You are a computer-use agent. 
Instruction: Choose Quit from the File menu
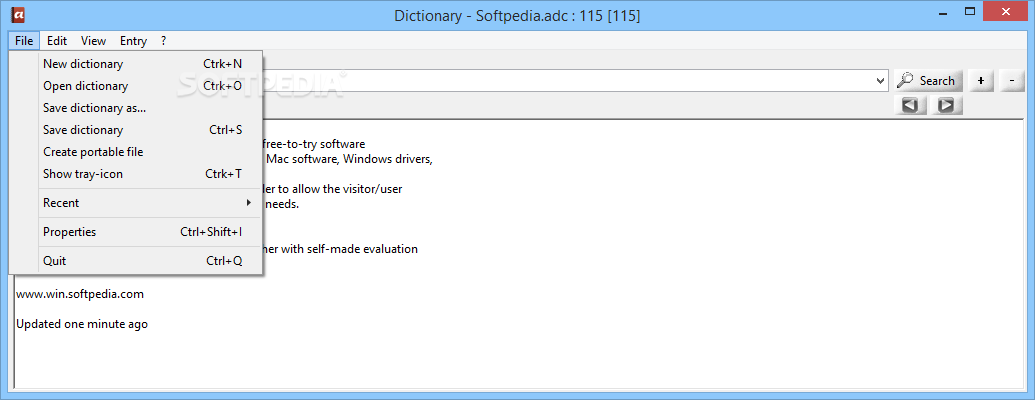click(136, 261)
